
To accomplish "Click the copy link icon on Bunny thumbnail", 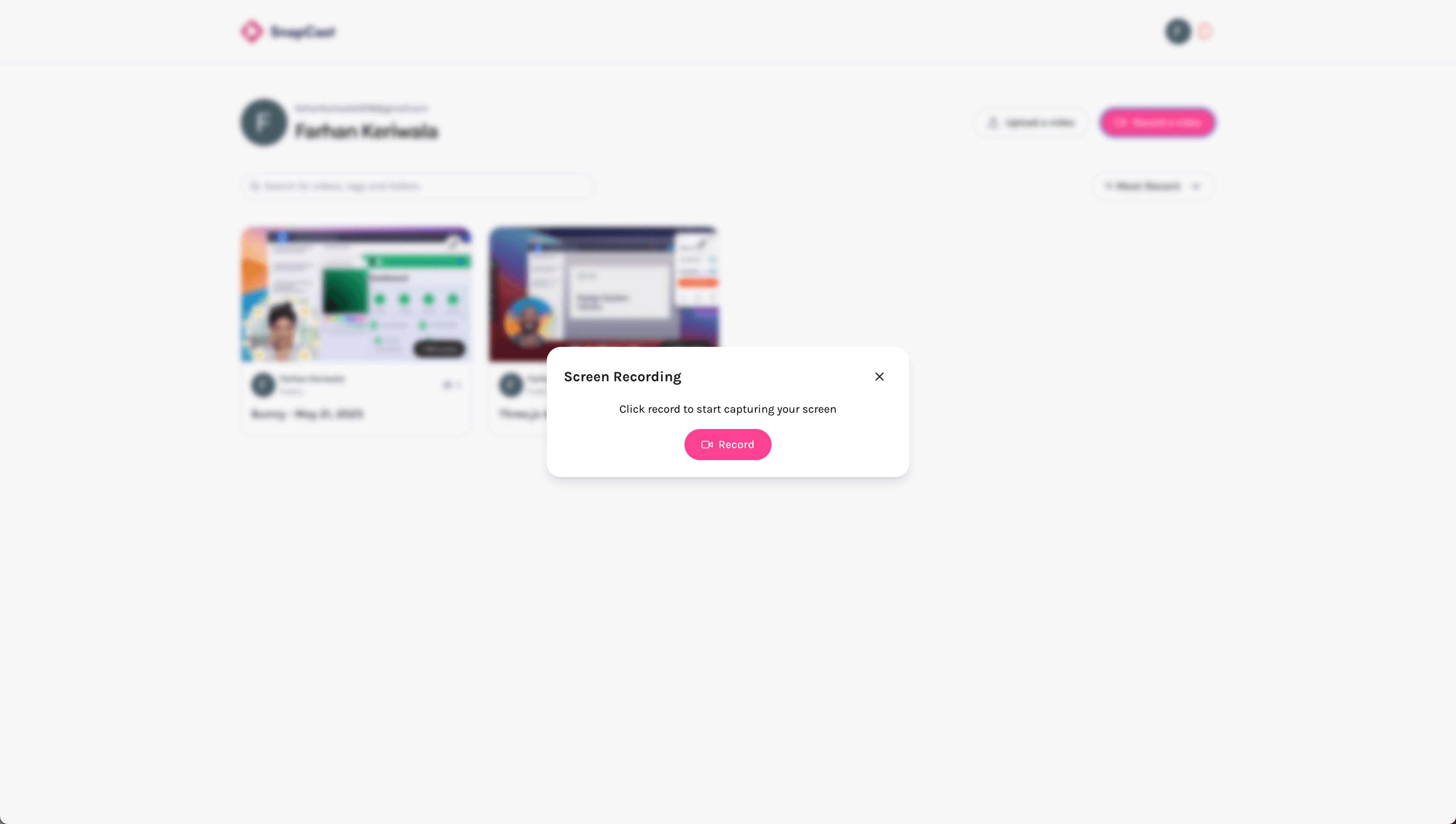I will coord(452,243).
